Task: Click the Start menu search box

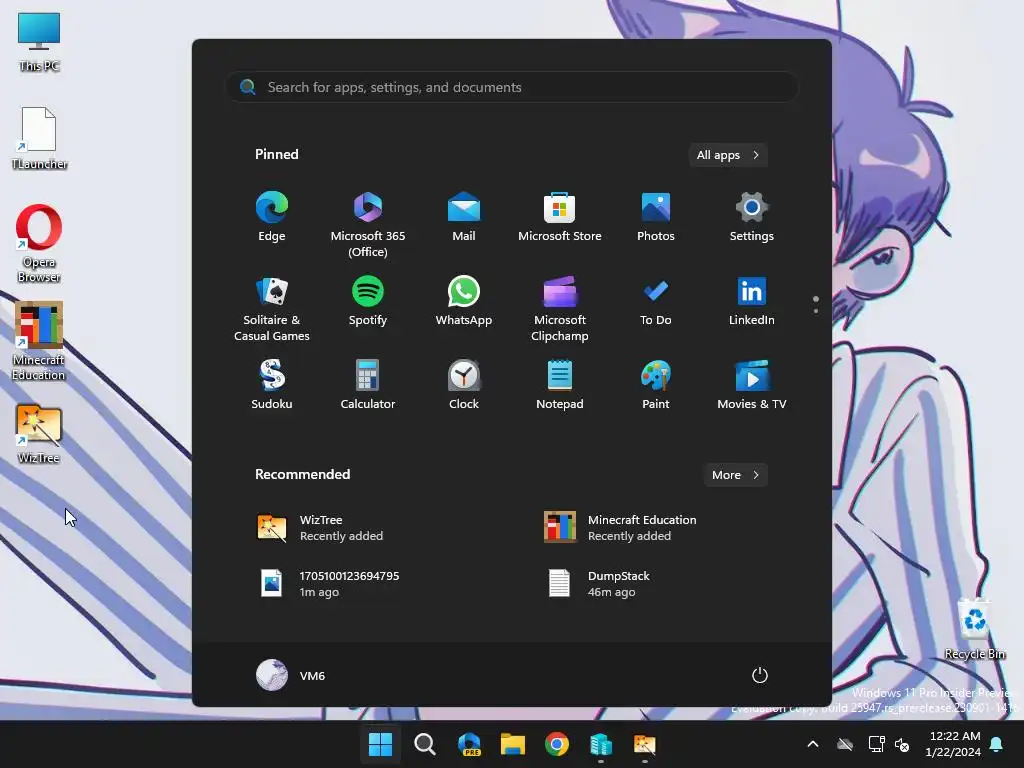Action: click(512, 87)
